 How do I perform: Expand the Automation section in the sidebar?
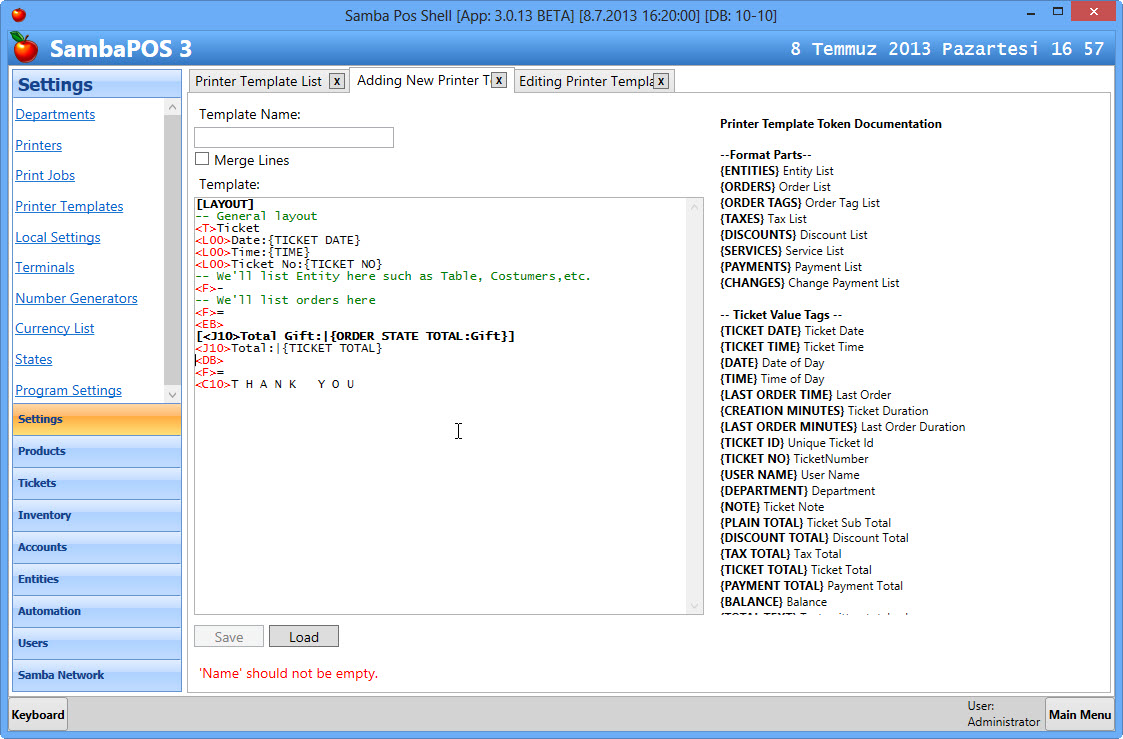96,611
